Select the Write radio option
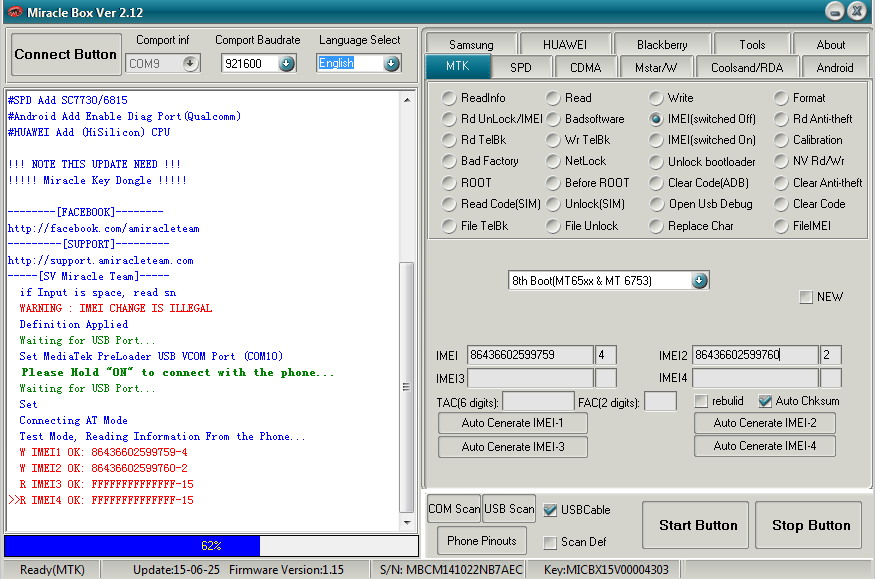 (x=656, y=98)
